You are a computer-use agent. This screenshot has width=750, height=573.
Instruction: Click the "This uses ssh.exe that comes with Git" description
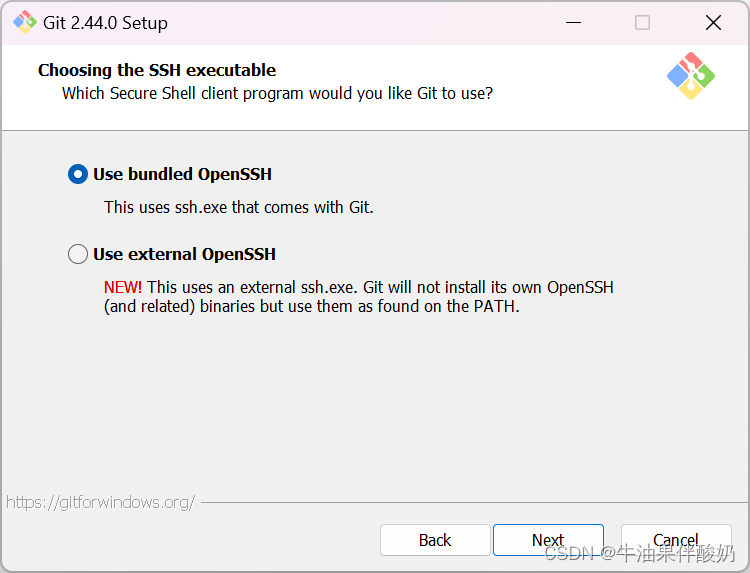(239, 207)
